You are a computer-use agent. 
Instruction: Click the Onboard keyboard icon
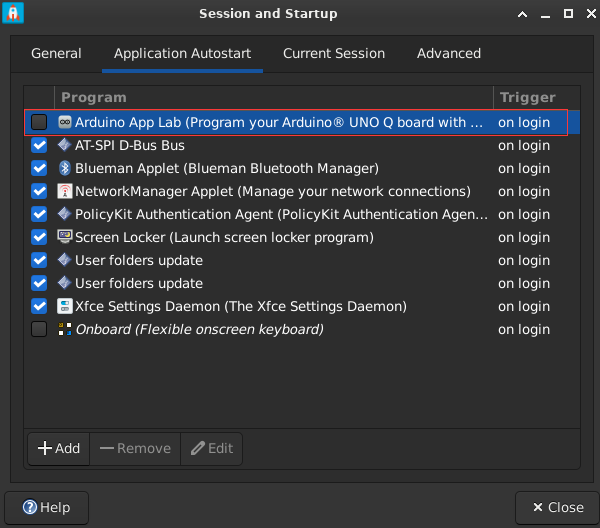point(65,329)
